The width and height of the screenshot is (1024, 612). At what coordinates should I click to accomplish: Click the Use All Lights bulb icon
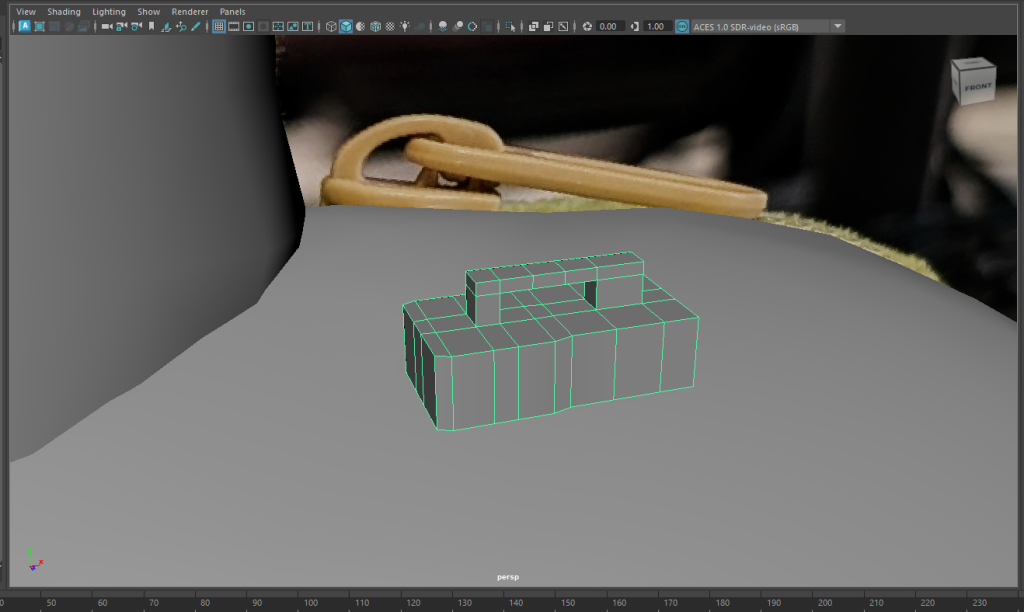click(x=403, y=26)
